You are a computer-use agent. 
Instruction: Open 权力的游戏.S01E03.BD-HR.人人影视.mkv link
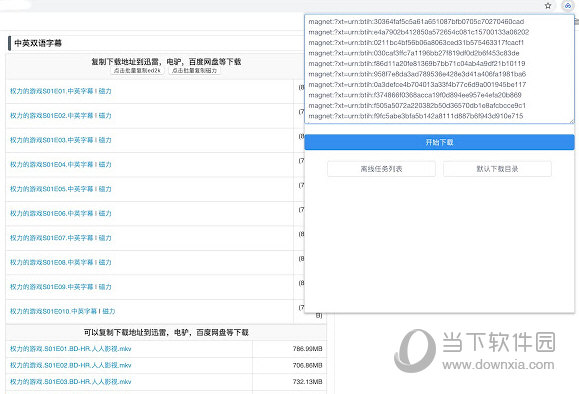[x=71, y=381]
